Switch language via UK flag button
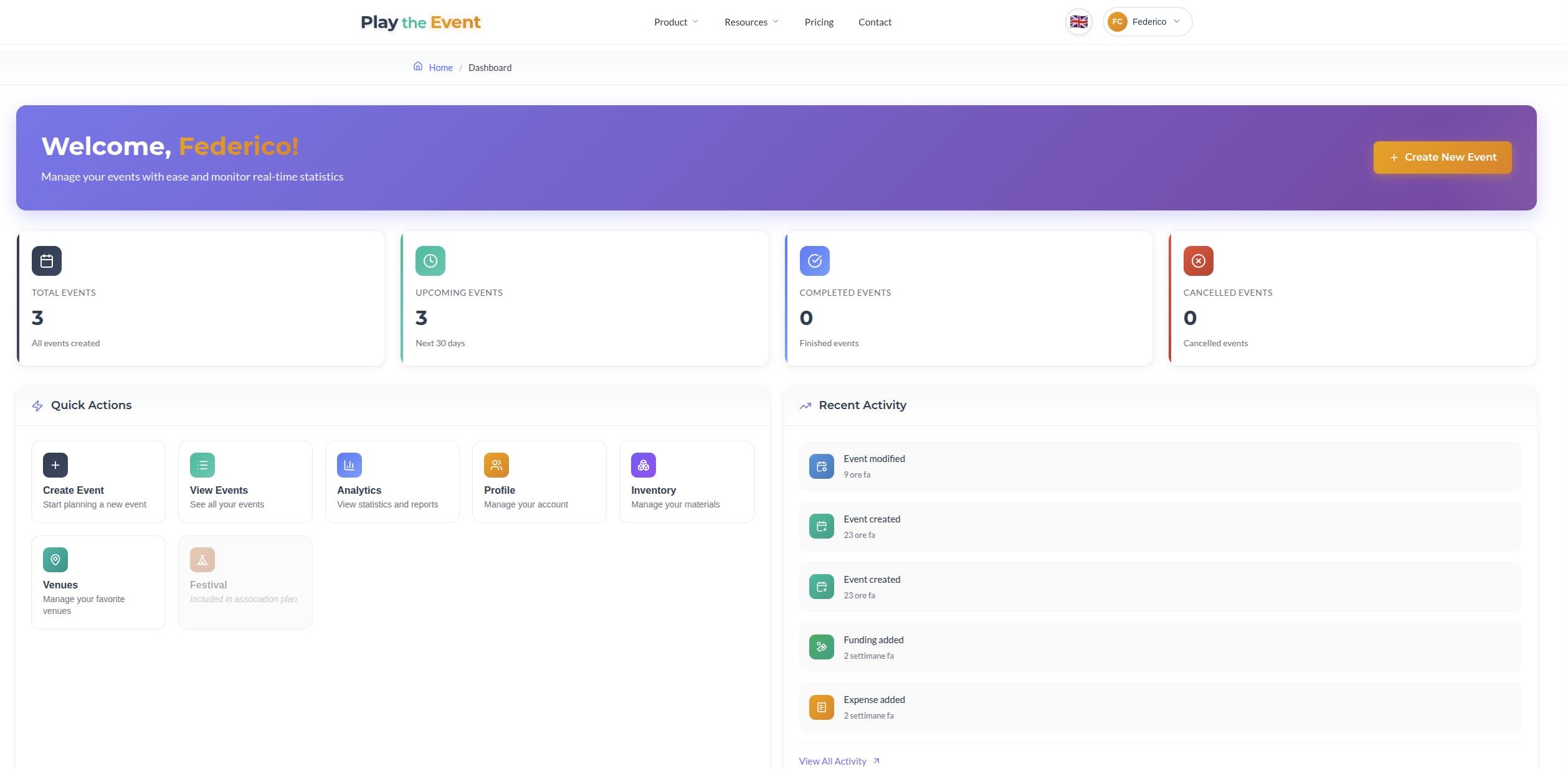The image size is (1568, 769). pos(1078,22)
